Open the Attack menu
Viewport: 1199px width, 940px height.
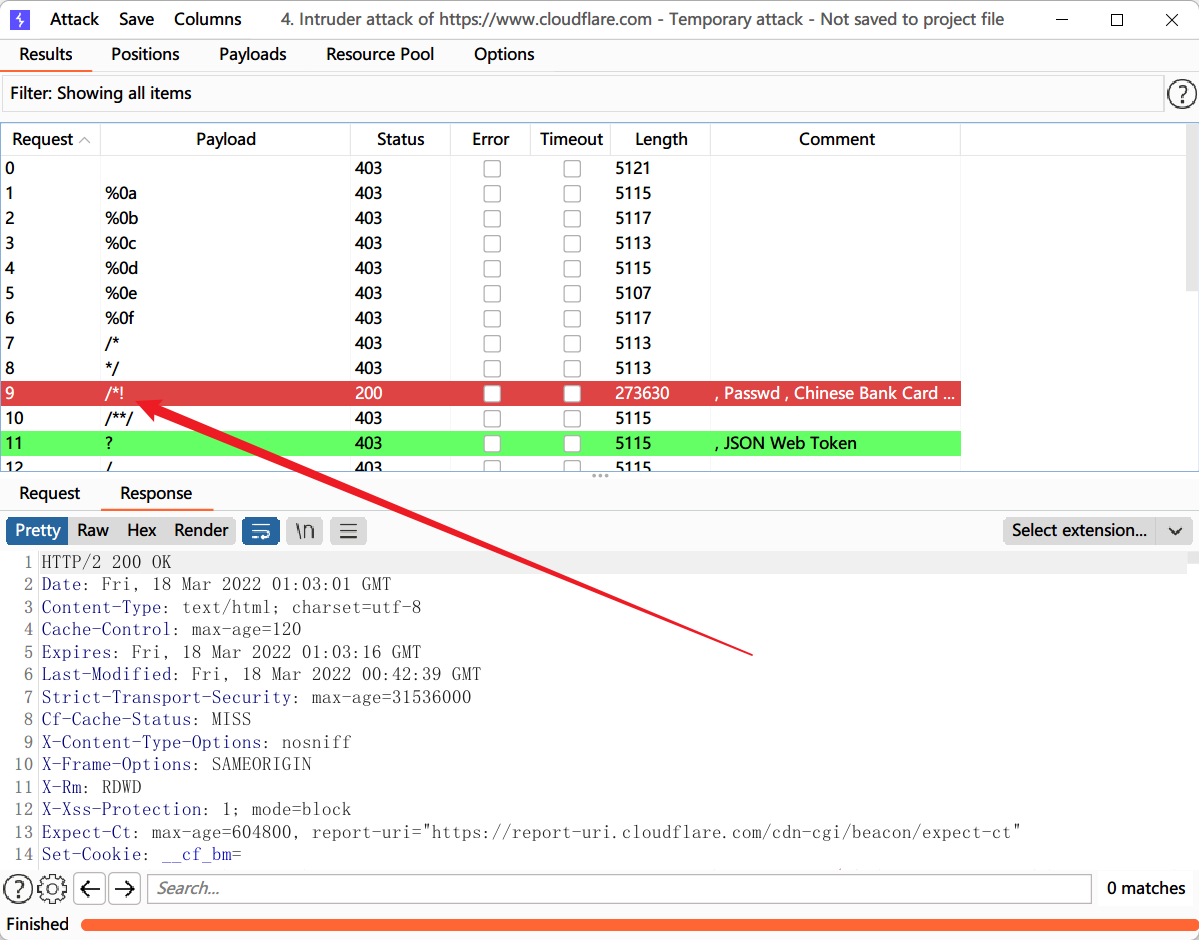point(74,20)
